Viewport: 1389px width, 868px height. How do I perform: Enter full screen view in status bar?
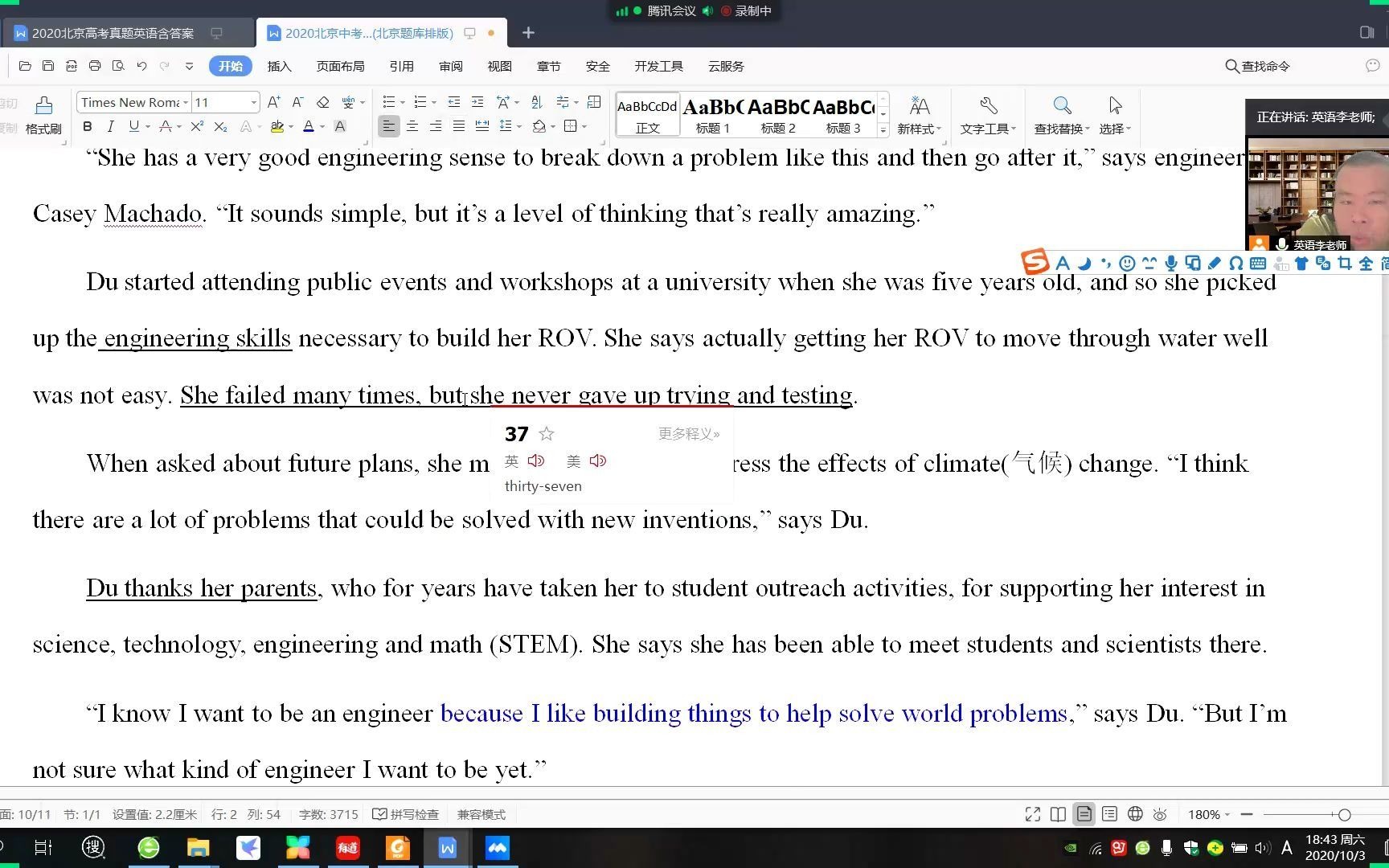tap(1033, 814)
